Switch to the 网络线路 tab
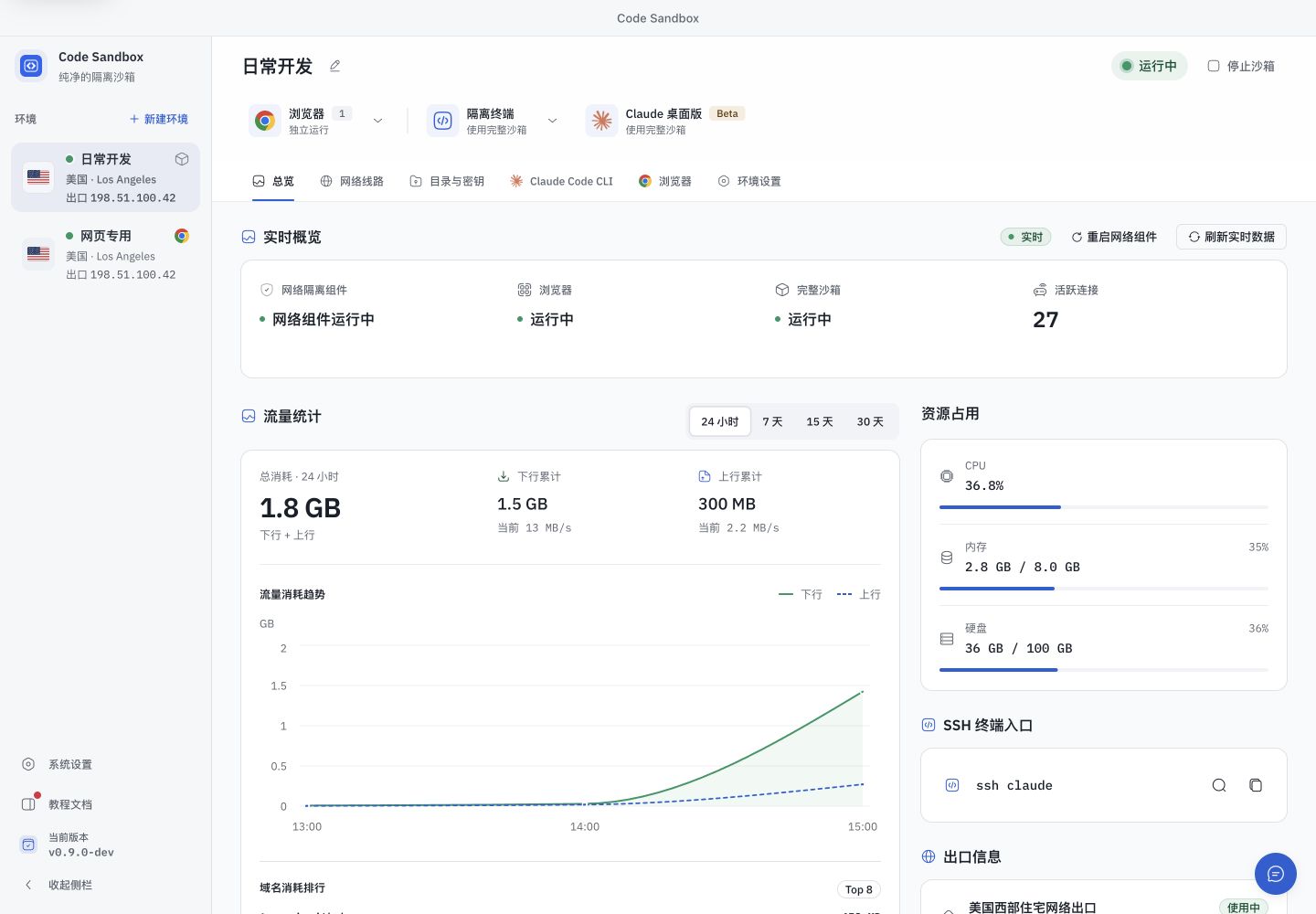Image resolution: width=1316 pixels, height=914 pixels. 352,181
